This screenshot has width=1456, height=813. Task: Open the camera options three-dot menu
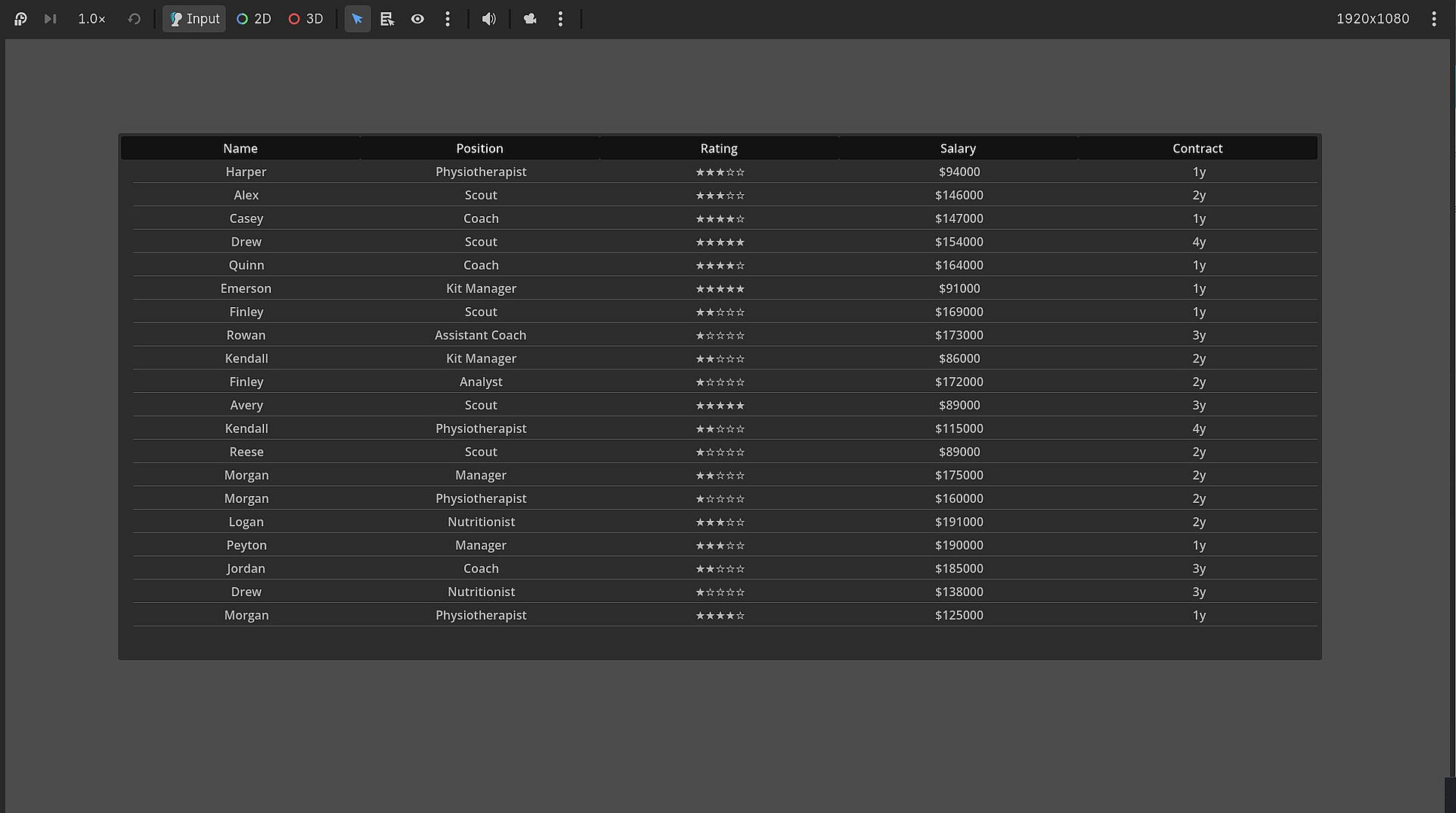pyautogui.click(x=560, y=19)
